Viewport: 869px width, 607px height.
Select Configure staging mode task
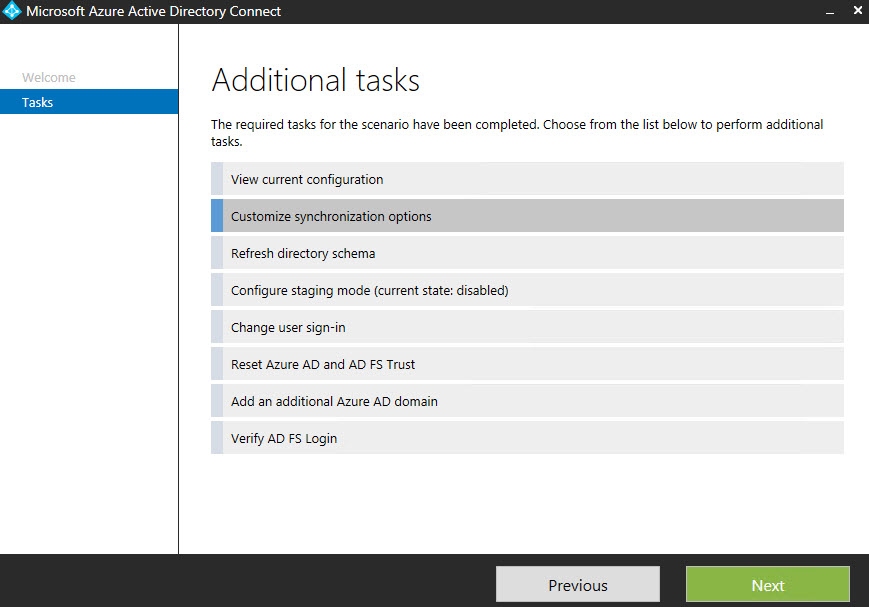369,290
